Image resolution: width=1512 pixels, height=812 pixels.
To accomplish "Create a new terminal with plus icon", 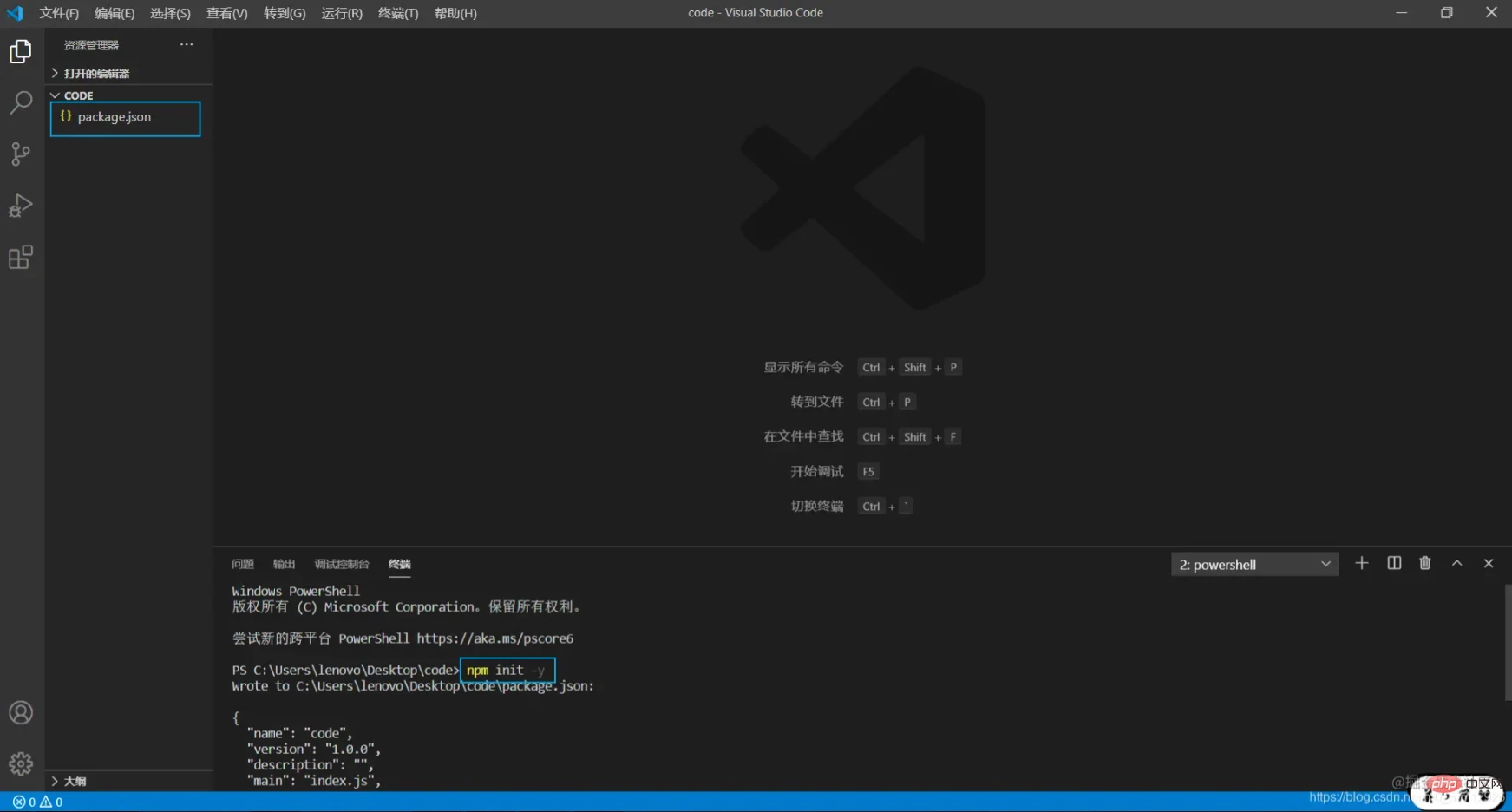I will (x=1362, y=564).
